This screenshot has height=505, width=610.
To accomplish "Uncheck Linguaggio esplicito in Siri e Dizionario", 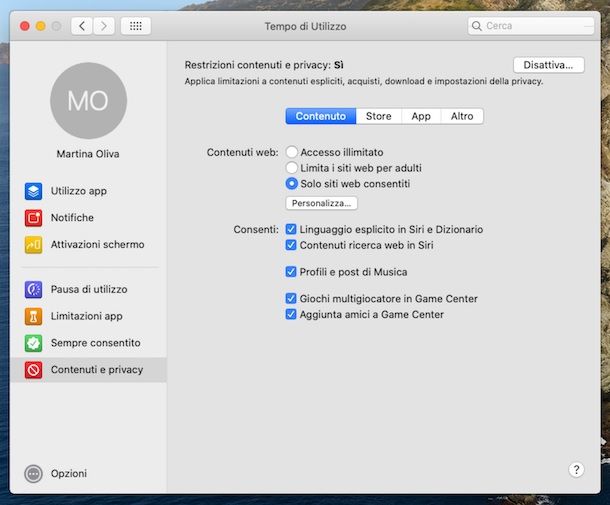I will click(x=291, y=229).
